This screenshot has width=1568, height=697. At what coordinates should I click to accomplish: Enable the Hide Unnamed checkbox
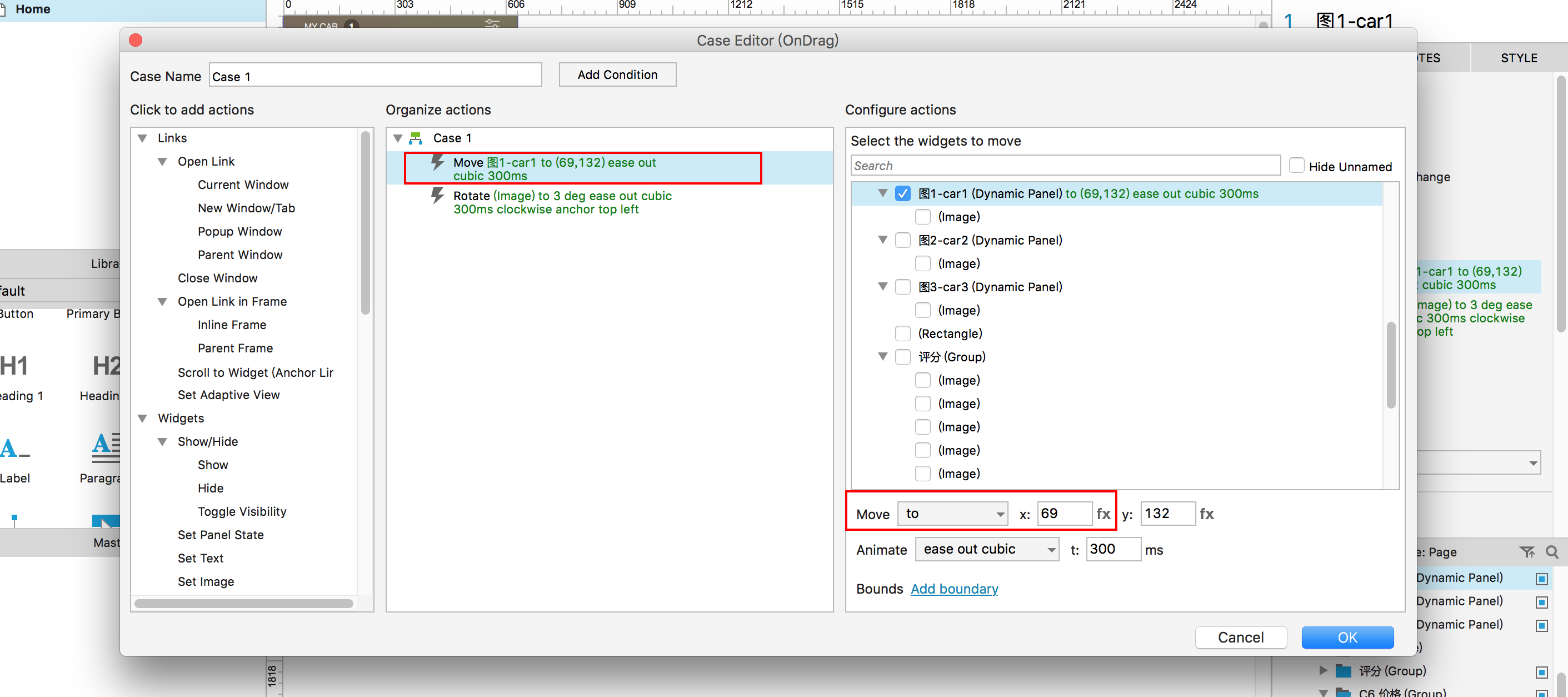[1296, 166]
